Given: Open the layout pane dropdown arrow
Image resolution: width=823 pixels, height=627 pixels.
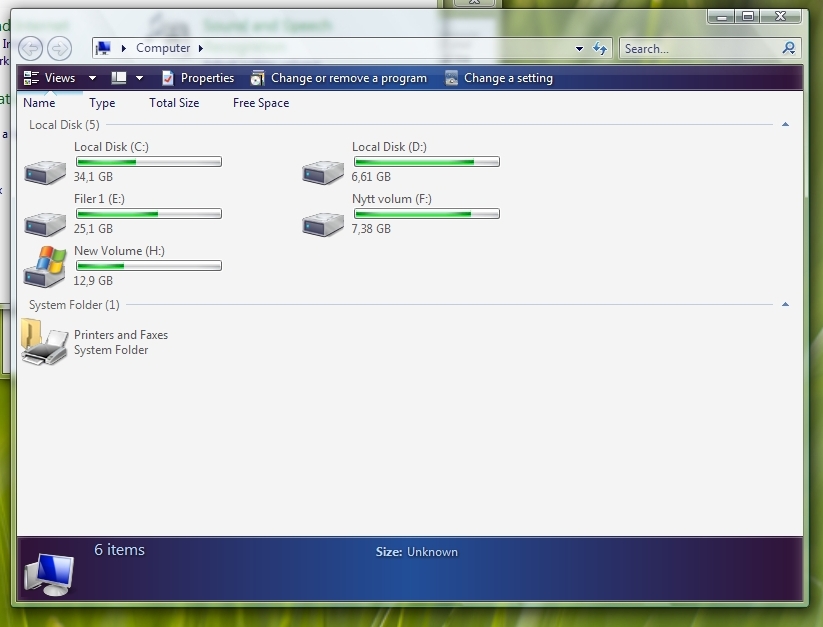Looking at the screenshot, I should (x=139, y=78).
